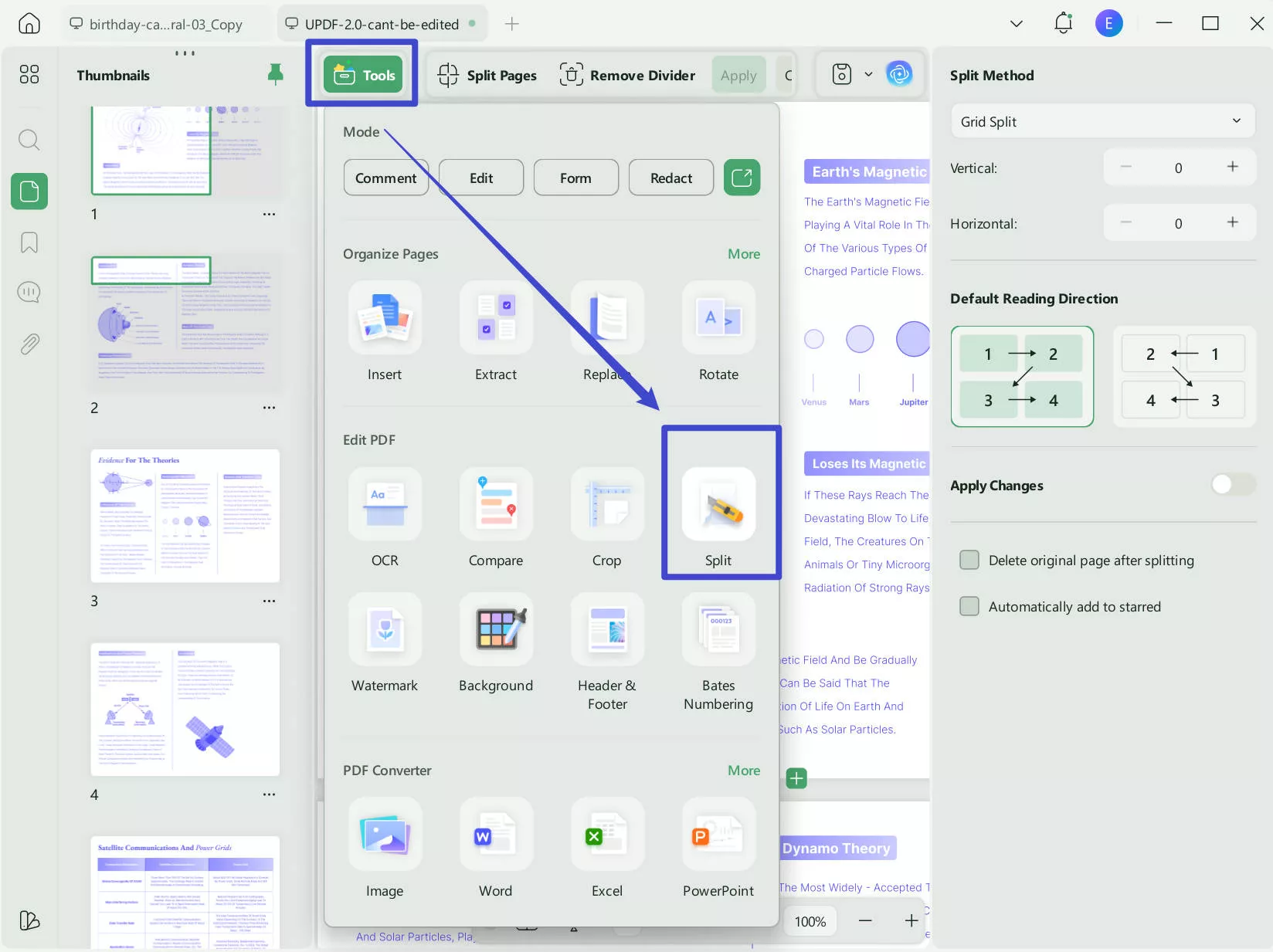
Task: Click the Apply button
Action: tap(738, 74)
